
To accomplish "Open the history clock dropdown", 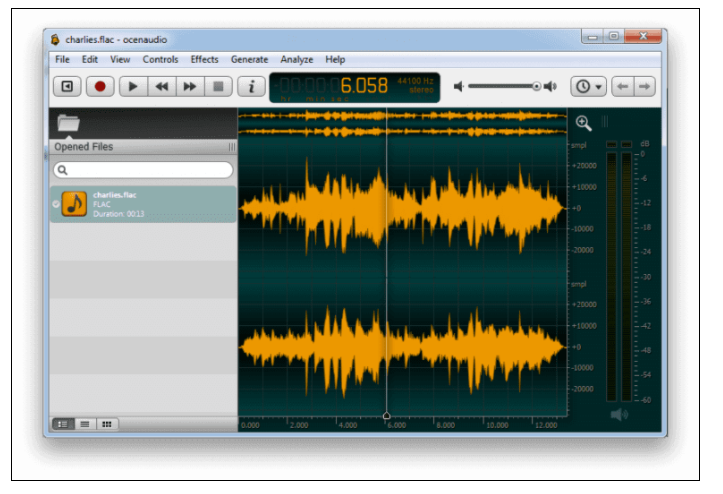I will coord(589,87).
